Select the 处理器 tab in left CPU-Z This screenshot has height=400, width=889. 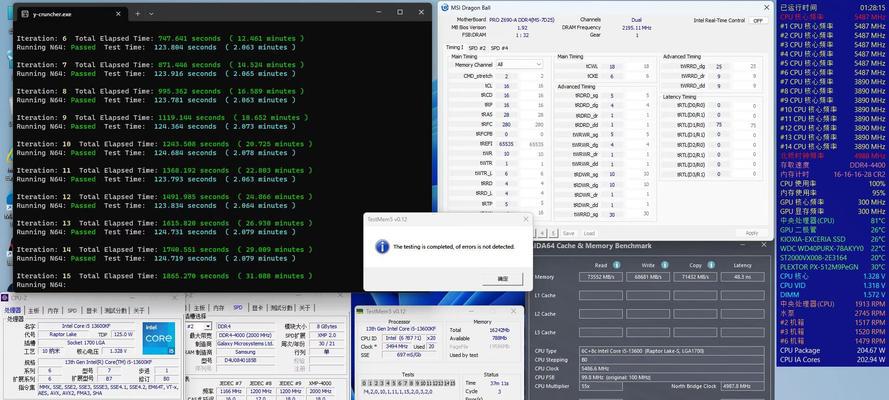pyautogui.click(x=13, y=310)
